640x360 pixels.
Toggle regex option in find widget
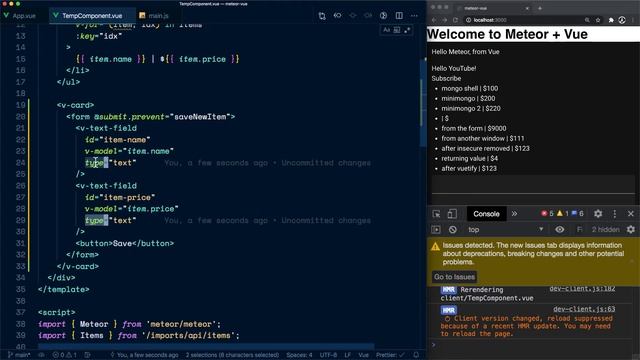407,30
